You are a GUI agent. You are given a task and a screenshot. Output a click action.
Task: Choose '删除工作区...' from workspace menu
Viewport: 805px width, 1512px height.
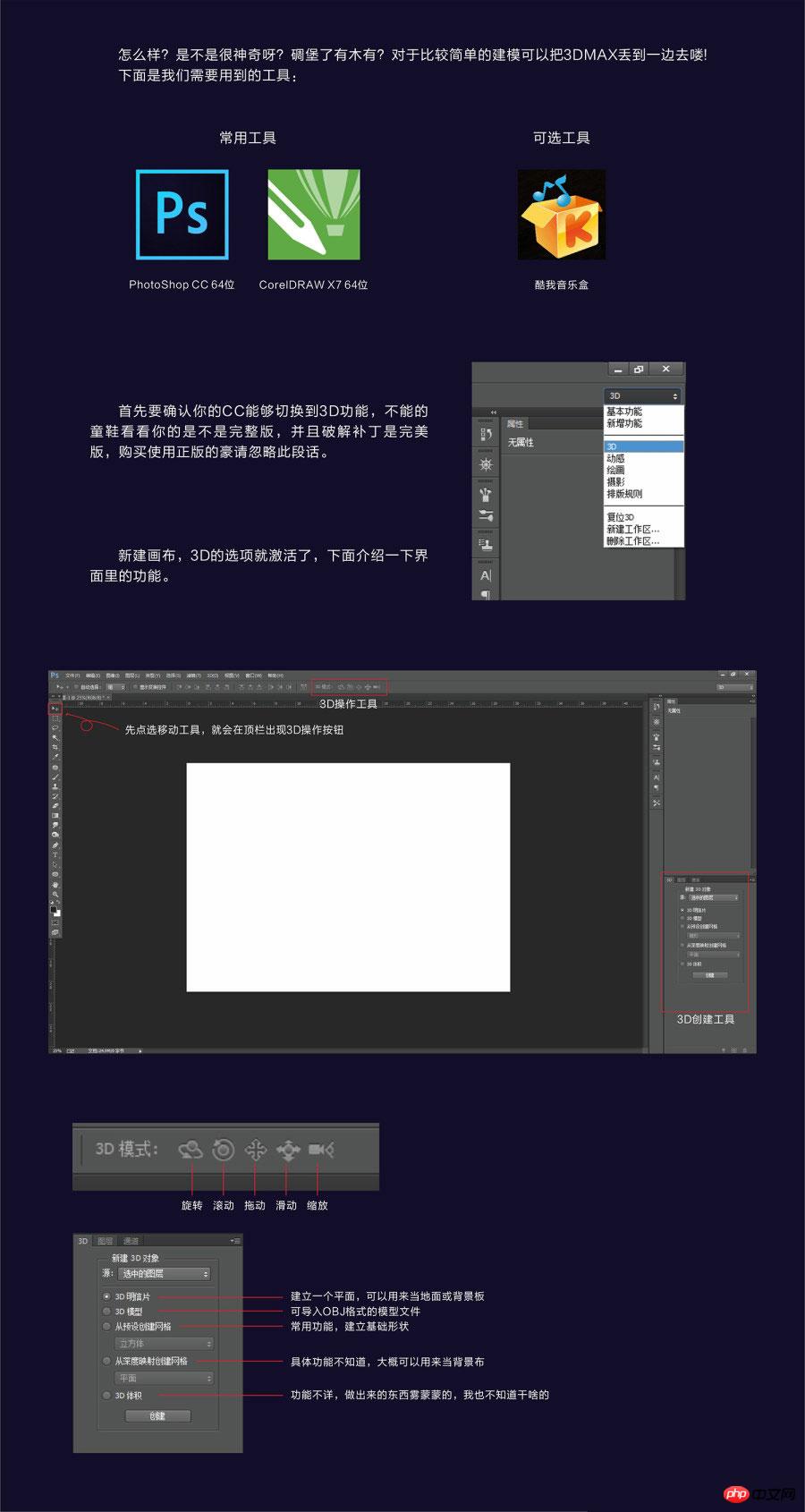pos(632,540)
